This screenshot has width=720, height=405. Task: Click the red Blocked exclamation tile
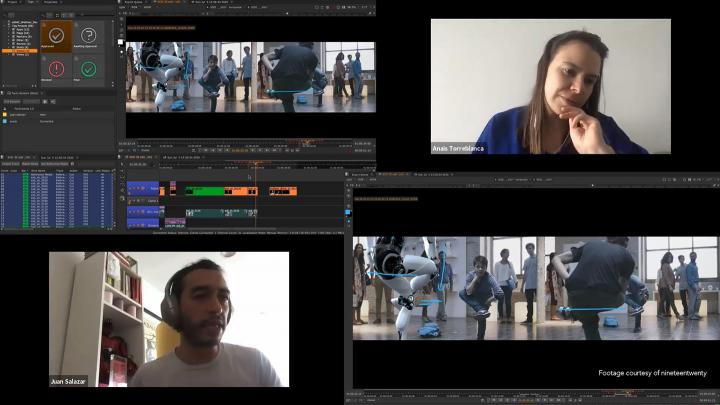[x=57, y=70]
